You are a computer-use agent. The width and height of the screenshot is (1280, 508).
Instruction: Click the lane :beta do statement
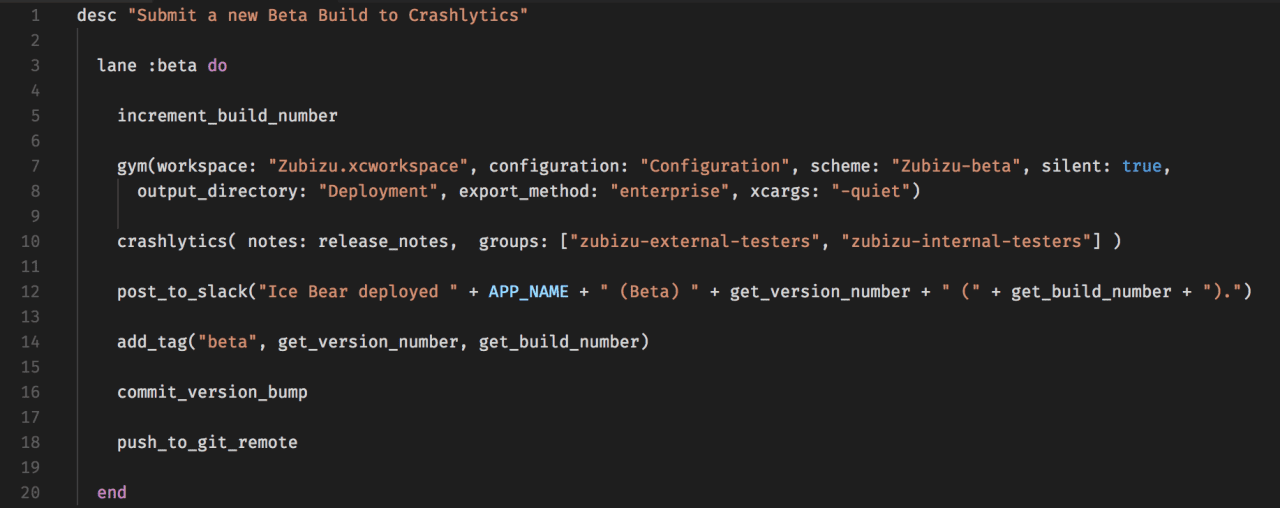tap(162, 66)
